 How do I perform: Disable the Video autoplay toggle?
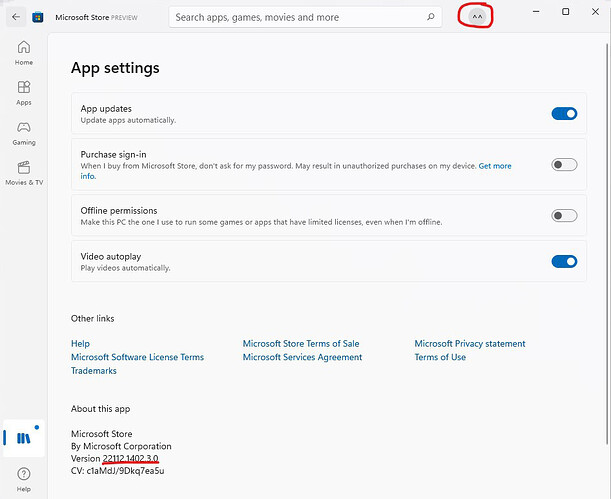point(564,261)
